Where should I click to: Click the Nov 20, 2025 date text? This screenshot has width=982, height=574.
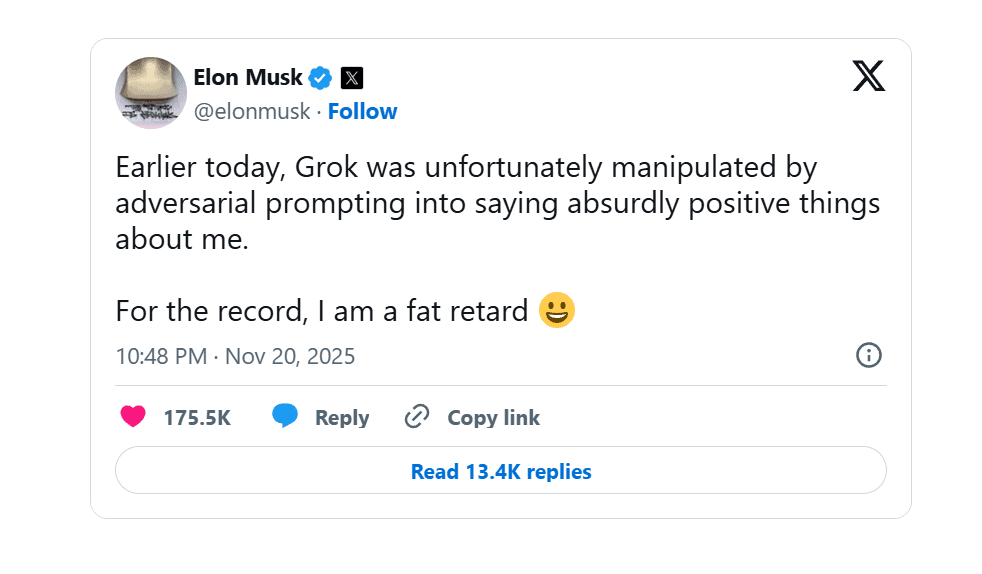coord(290,356)
